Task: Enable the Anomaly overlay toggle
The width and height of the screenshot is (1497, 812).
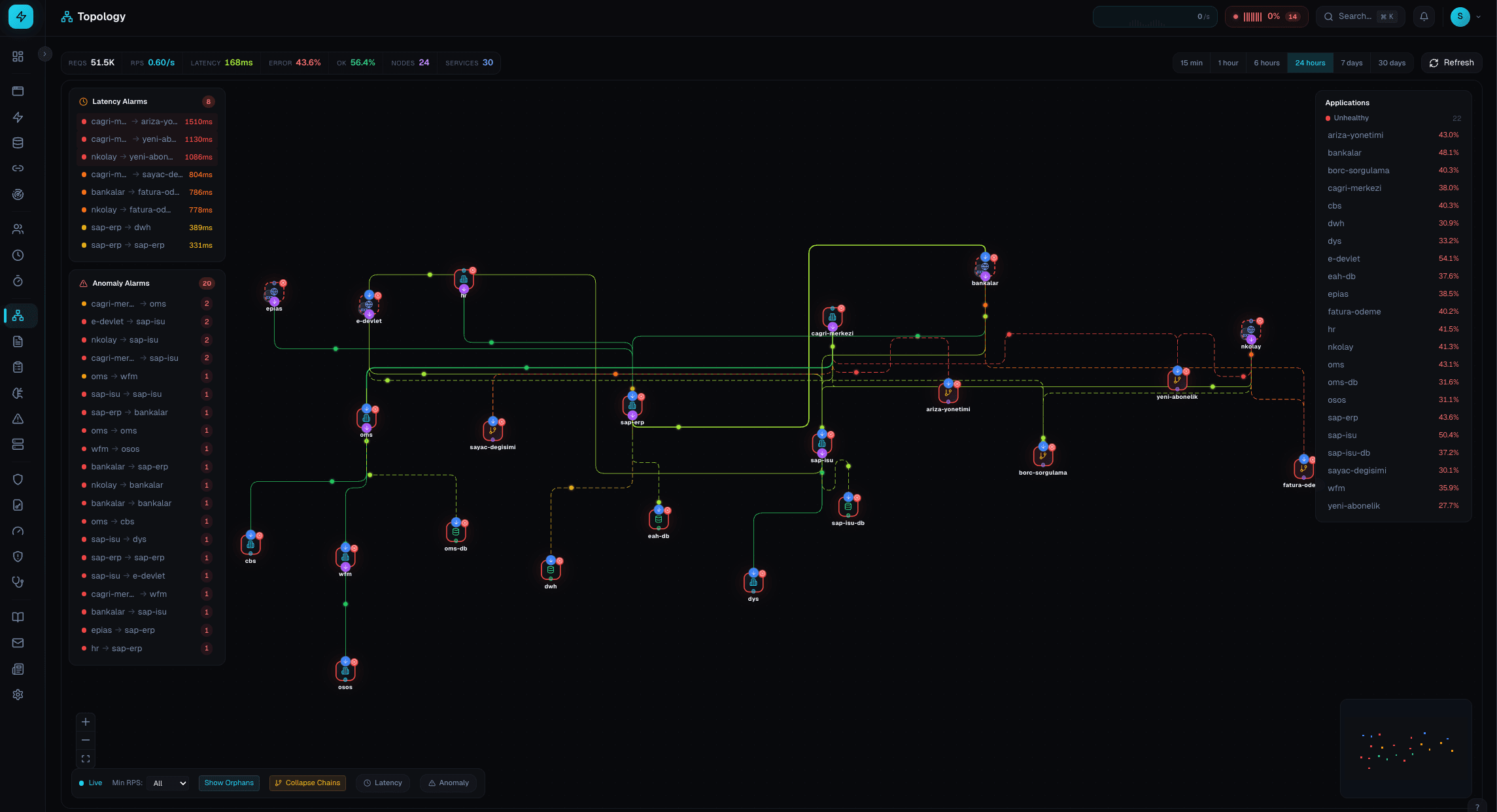Action: pyautogui.click(x=448, y=783)
